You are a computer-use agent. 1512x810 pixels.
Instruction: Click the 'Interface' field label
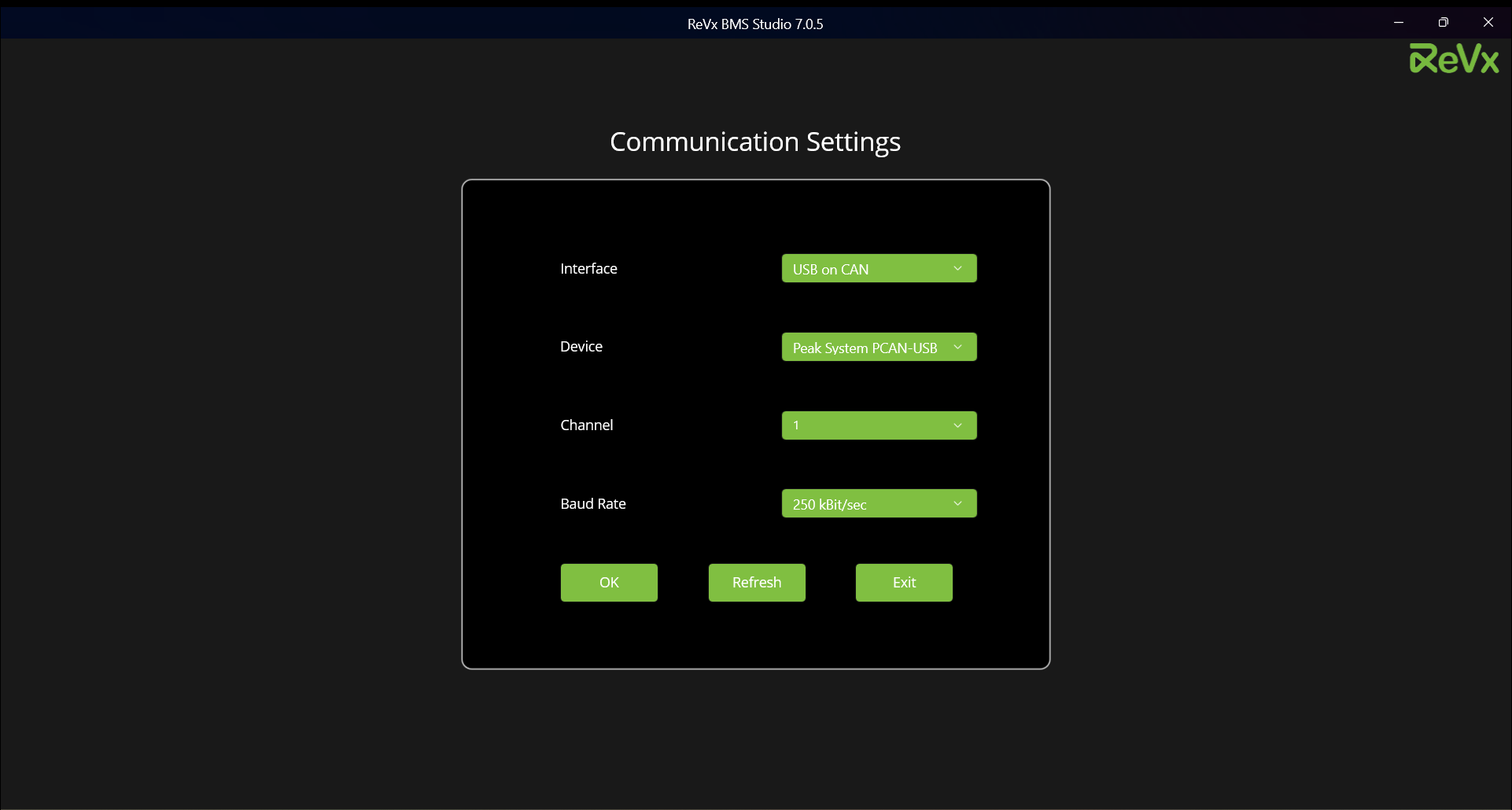(x=588, y=269)
